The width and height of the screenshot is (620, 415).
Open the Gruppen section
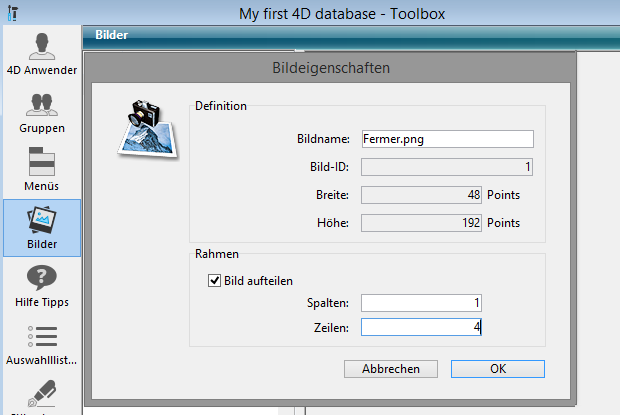coord(42,113)
